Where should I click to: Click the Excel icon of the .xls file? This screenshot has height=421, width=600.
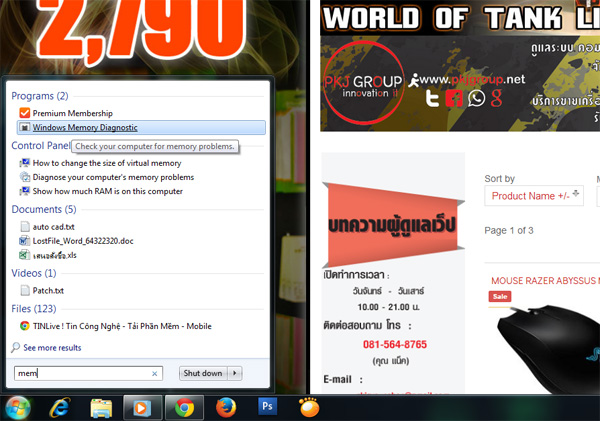coord(24,255)
